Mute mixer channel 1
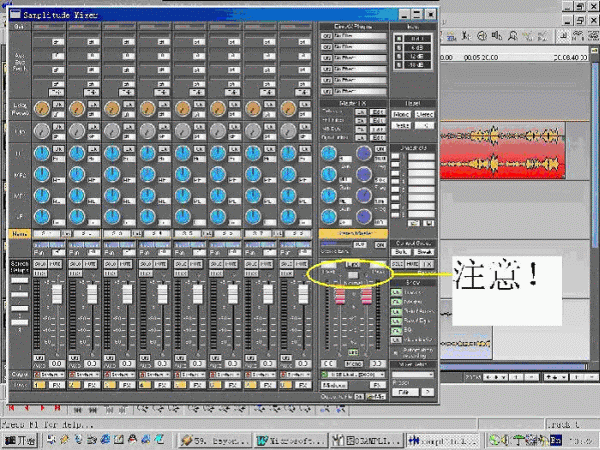The width and height of the screenshot is (600, 450). [x=55, y=264]
